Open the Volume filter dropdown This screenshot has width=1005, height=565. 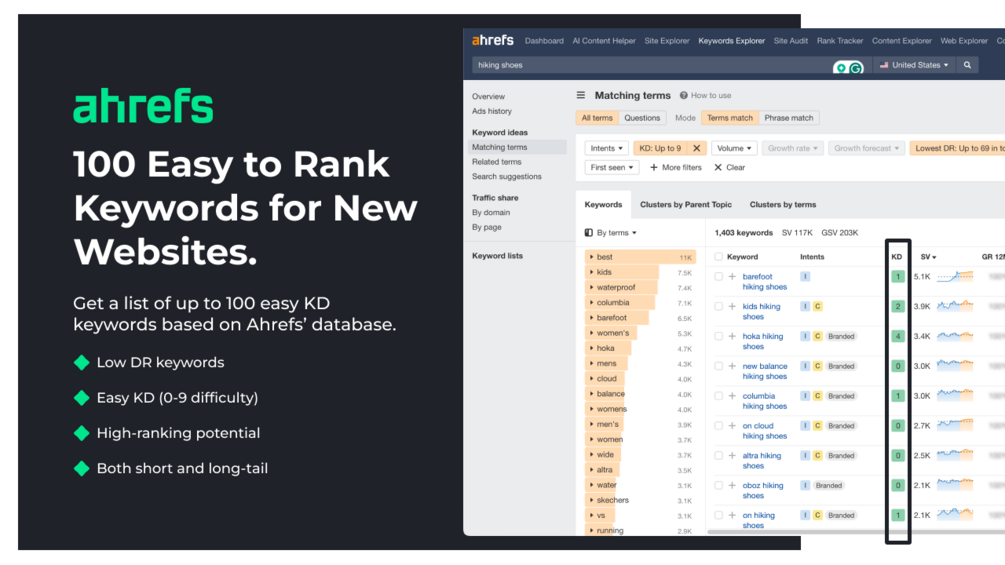(734, 148)
